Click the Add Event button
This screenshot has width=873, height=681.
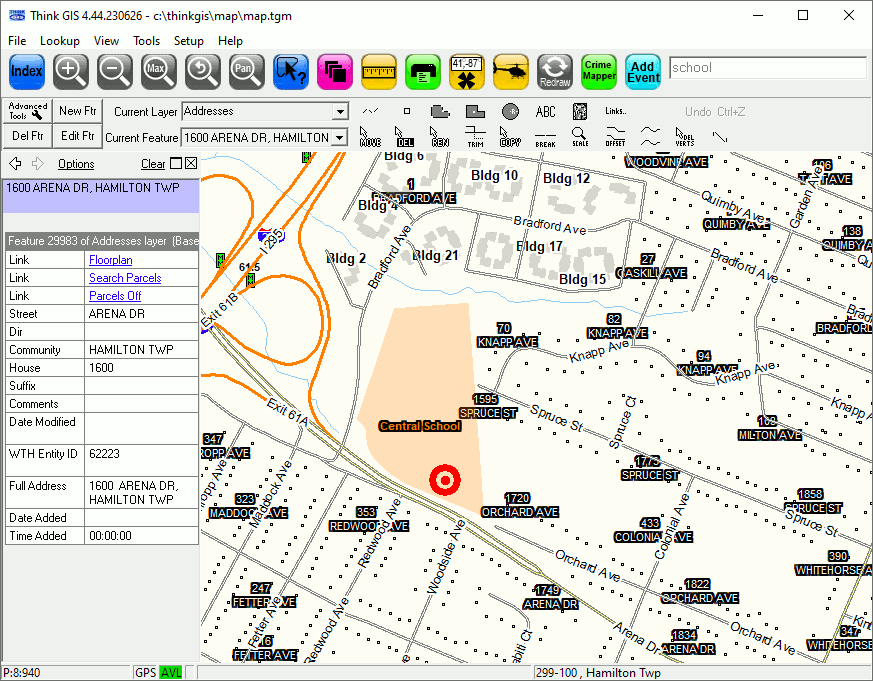coord(643,71)
